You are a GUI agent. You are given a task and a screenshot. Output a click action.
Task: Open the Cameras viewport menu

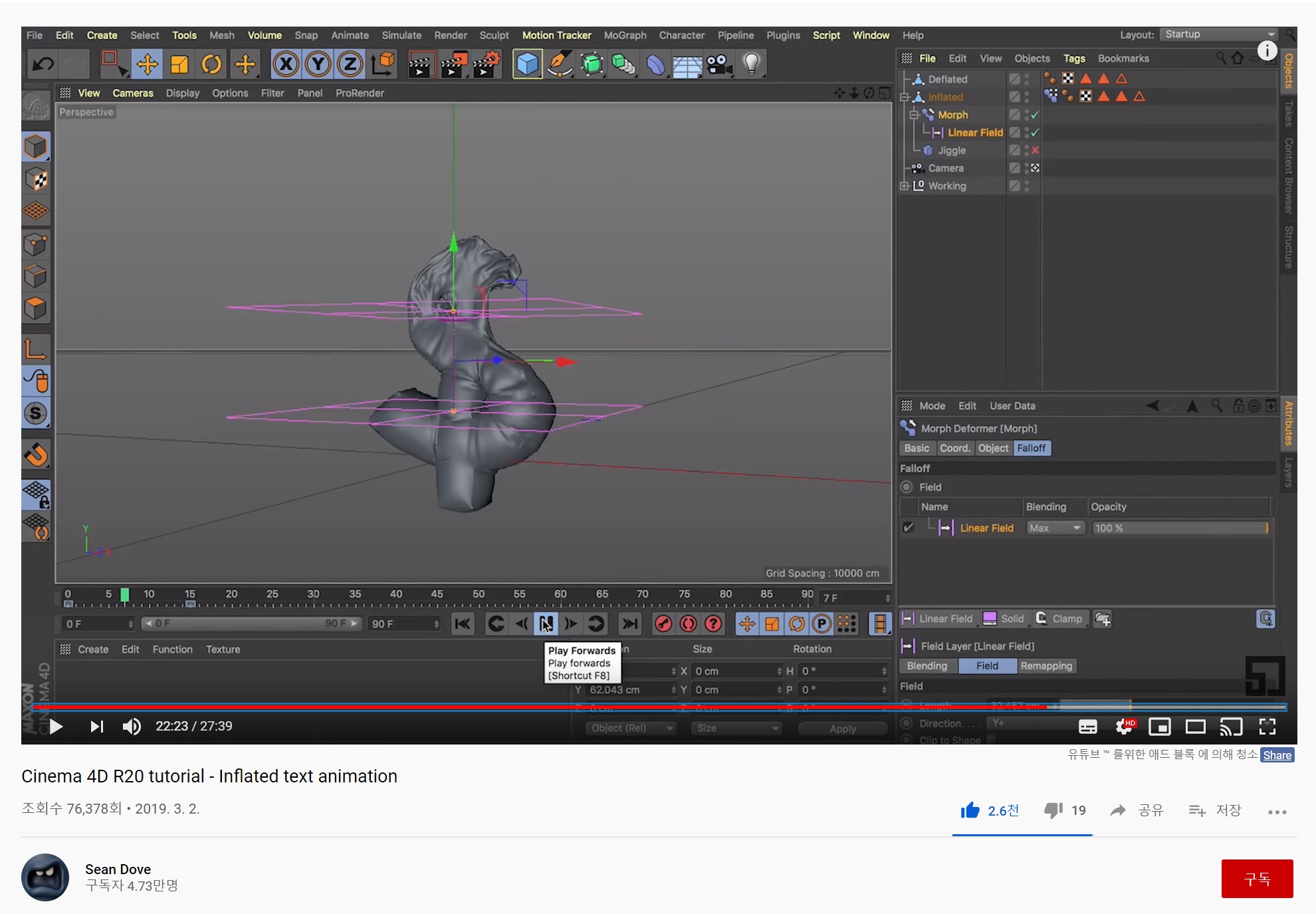[133, 93]
